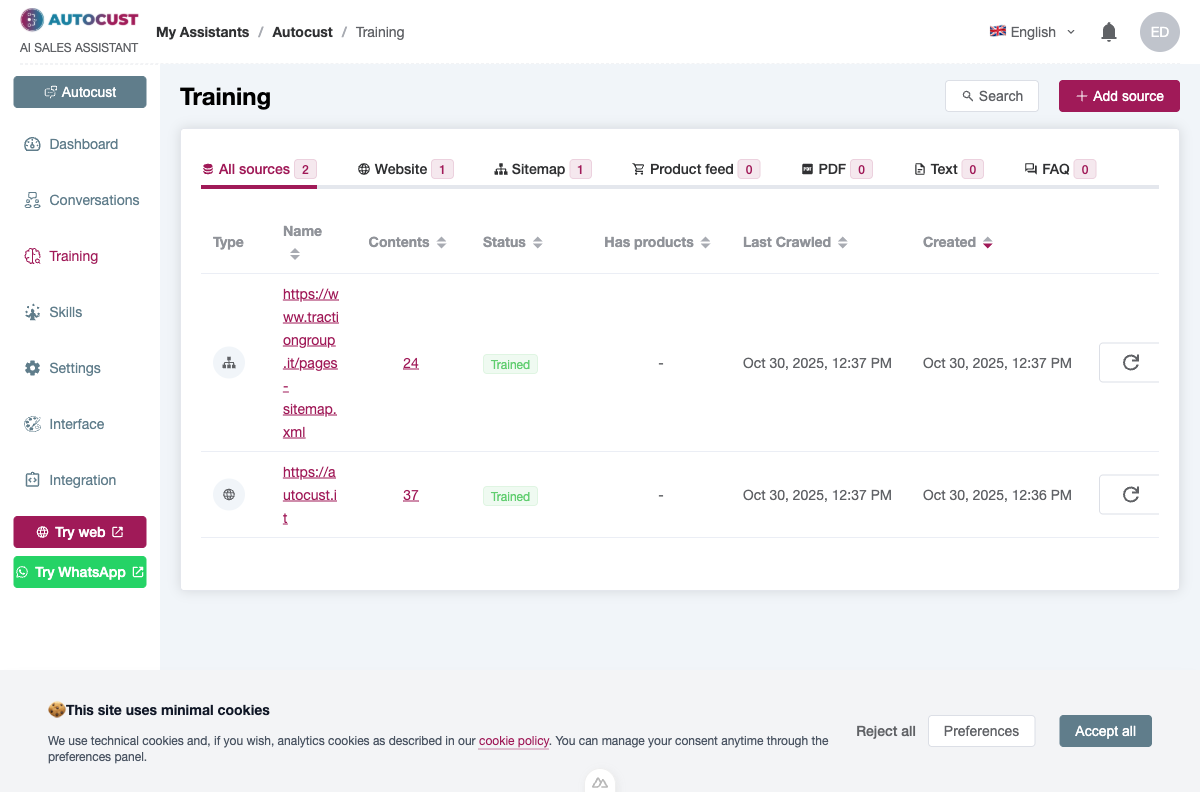
Task: Open Settings in the sidebar
Action: point(74,368)
